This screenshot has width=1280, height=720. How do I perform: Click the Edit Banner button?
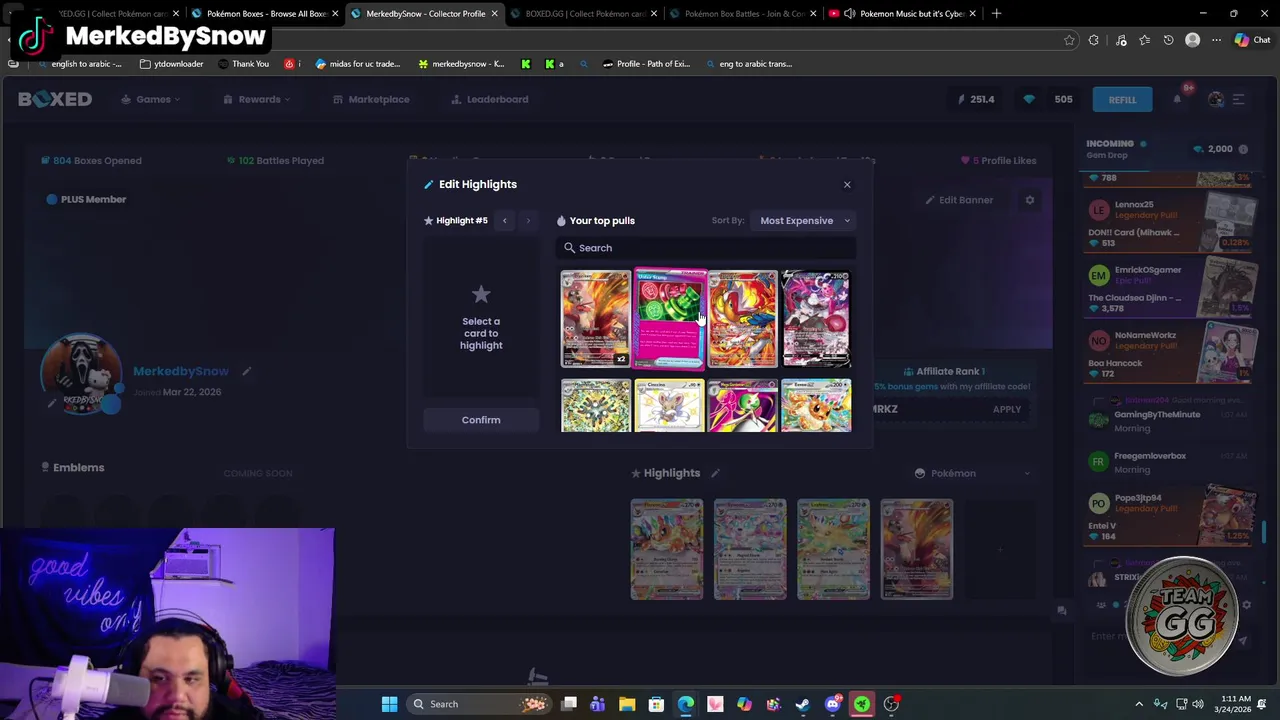click(x=959, y=200)
